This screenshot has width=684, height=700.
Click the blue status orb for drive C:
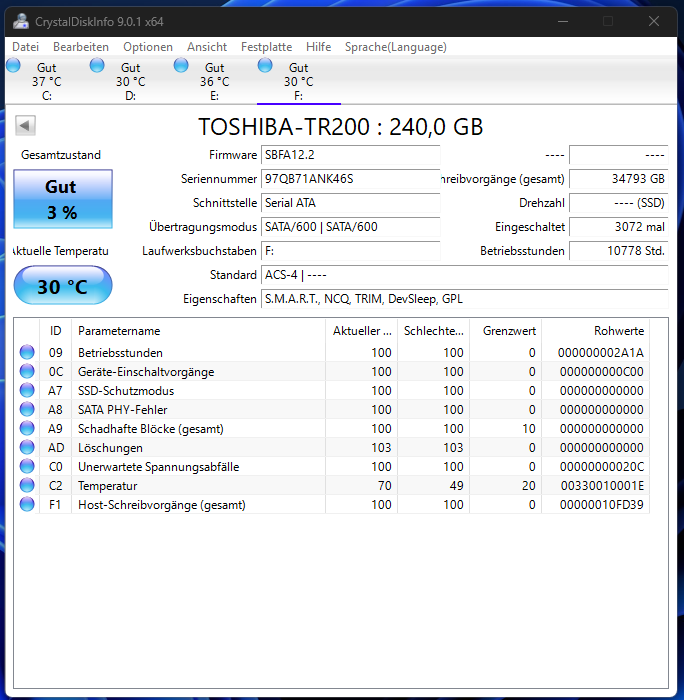pos(13,65)
